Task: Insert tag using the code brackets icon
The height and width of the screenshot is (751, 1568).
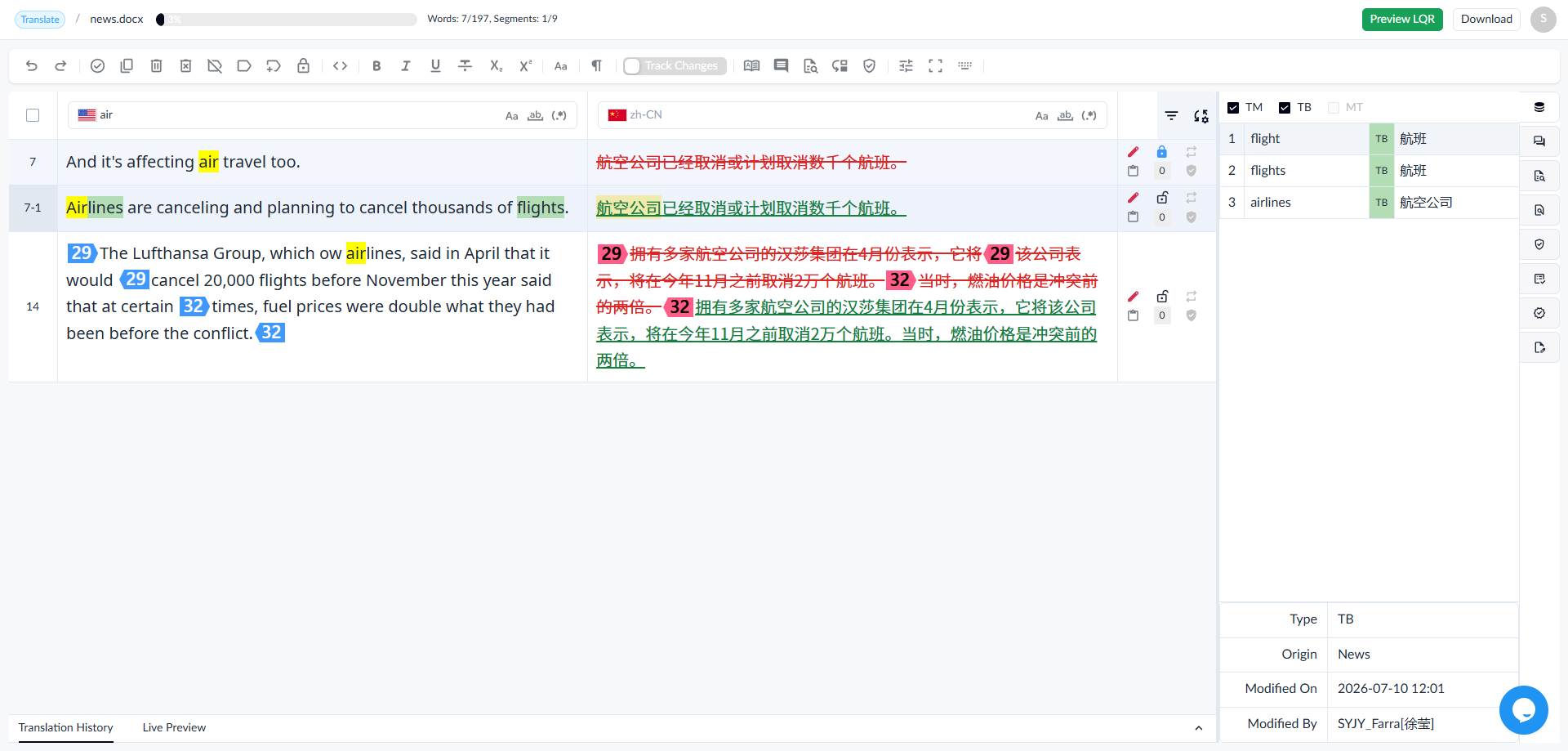Action: tap(341, 66)
